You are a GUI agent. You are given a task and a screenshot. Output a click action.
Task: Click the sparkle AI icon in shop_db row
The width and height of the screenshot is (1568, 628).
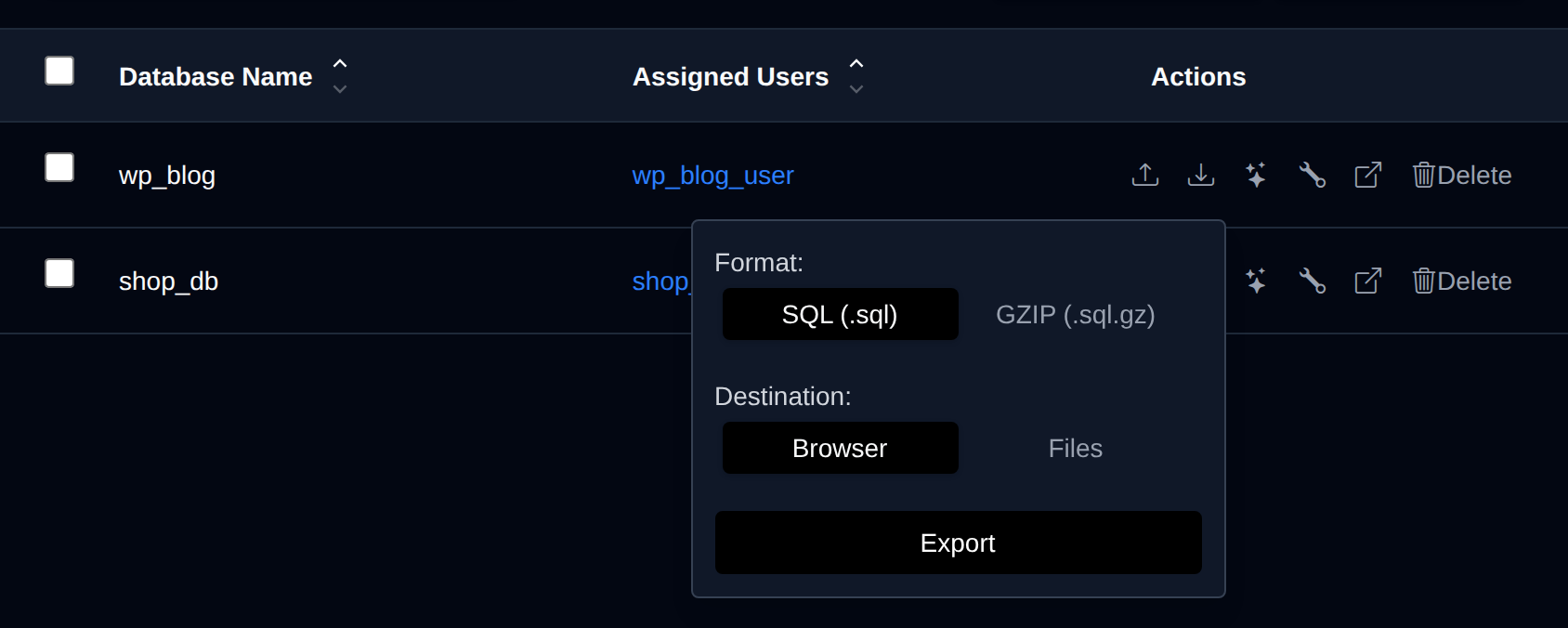pos(1256,281)
